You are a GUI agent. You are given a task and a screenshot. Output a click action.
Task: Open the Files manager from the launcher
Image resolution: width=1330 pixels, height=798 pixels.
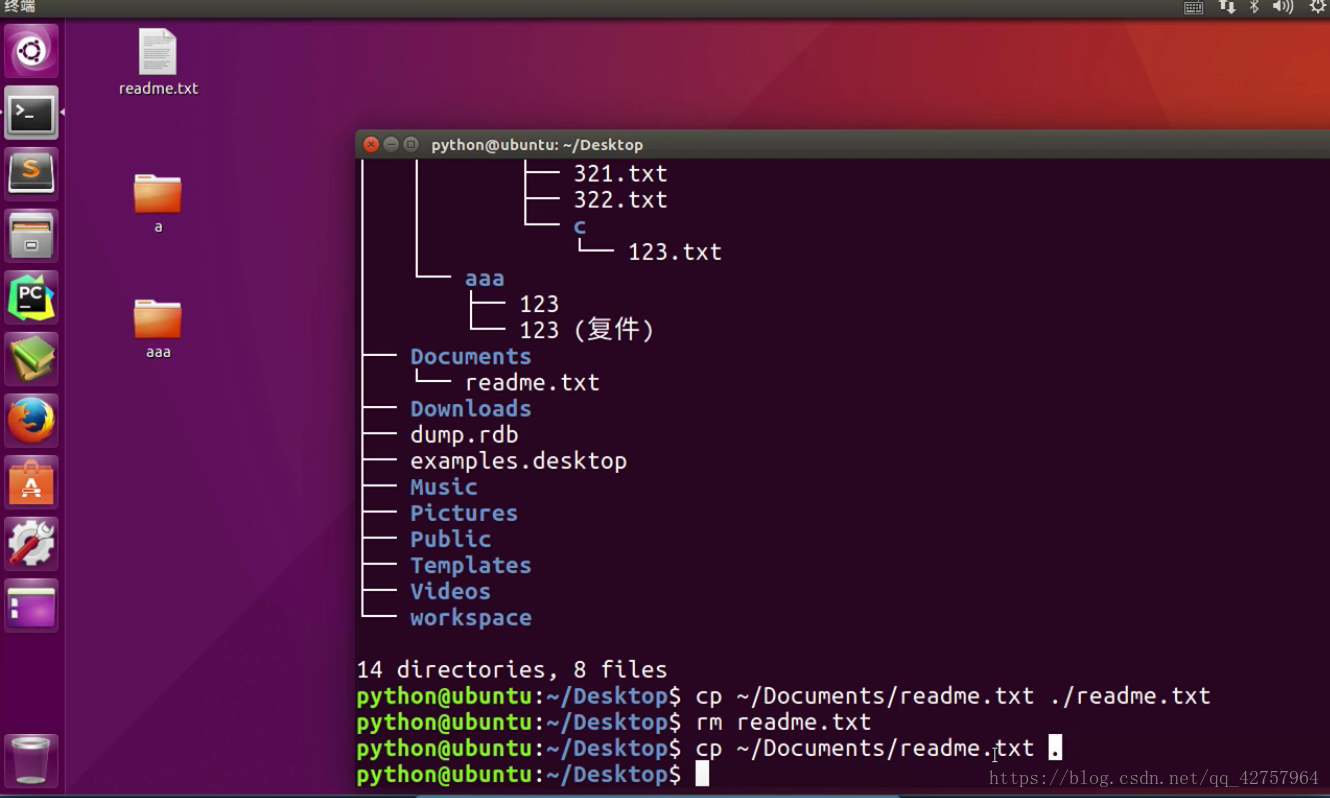pos(31,236)
